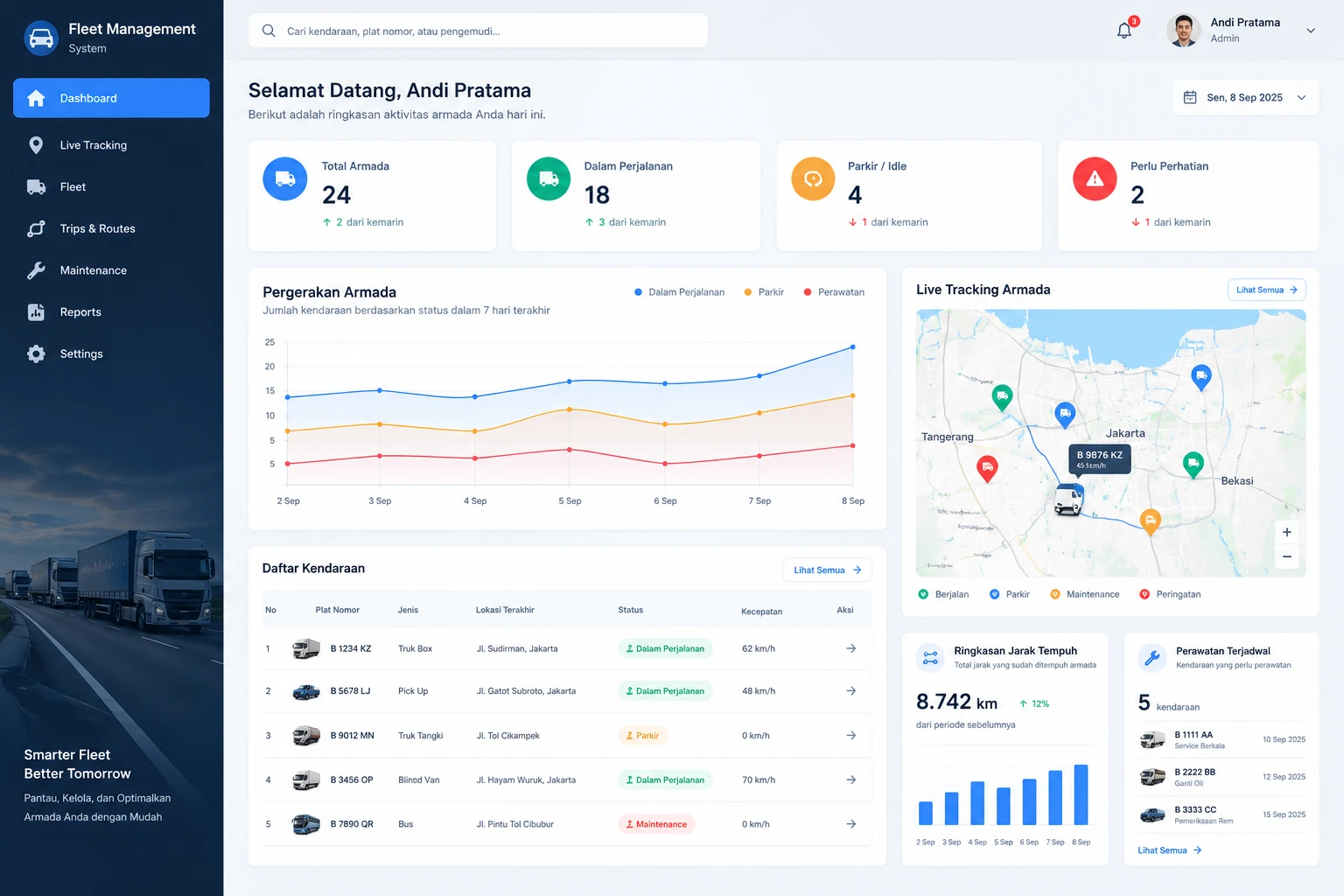Image resolution: width=1344 pixels, height=896 pixels.
Task: Click the 8 Sep Dalam Perjalanan data point
Action: click(853, 347)
